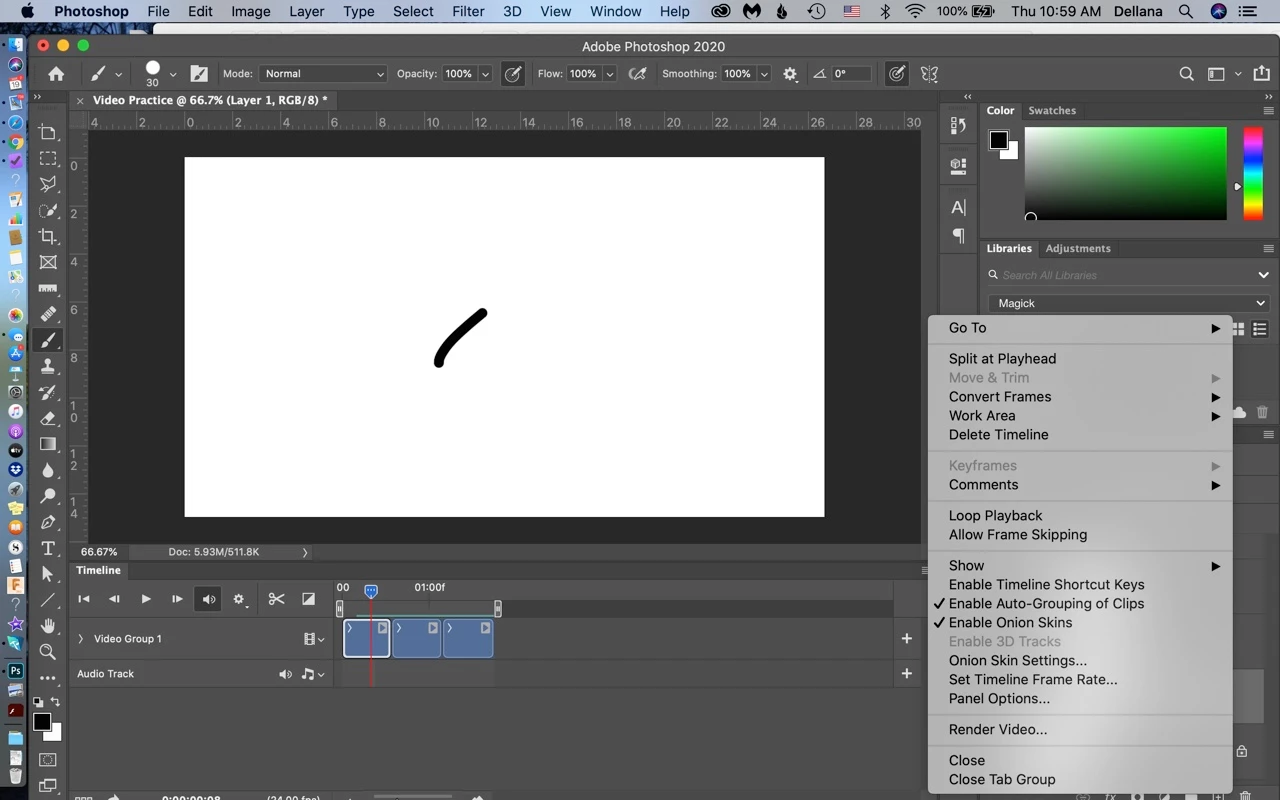Select the Polygonal Lasso tool

[x=48, y=185]
